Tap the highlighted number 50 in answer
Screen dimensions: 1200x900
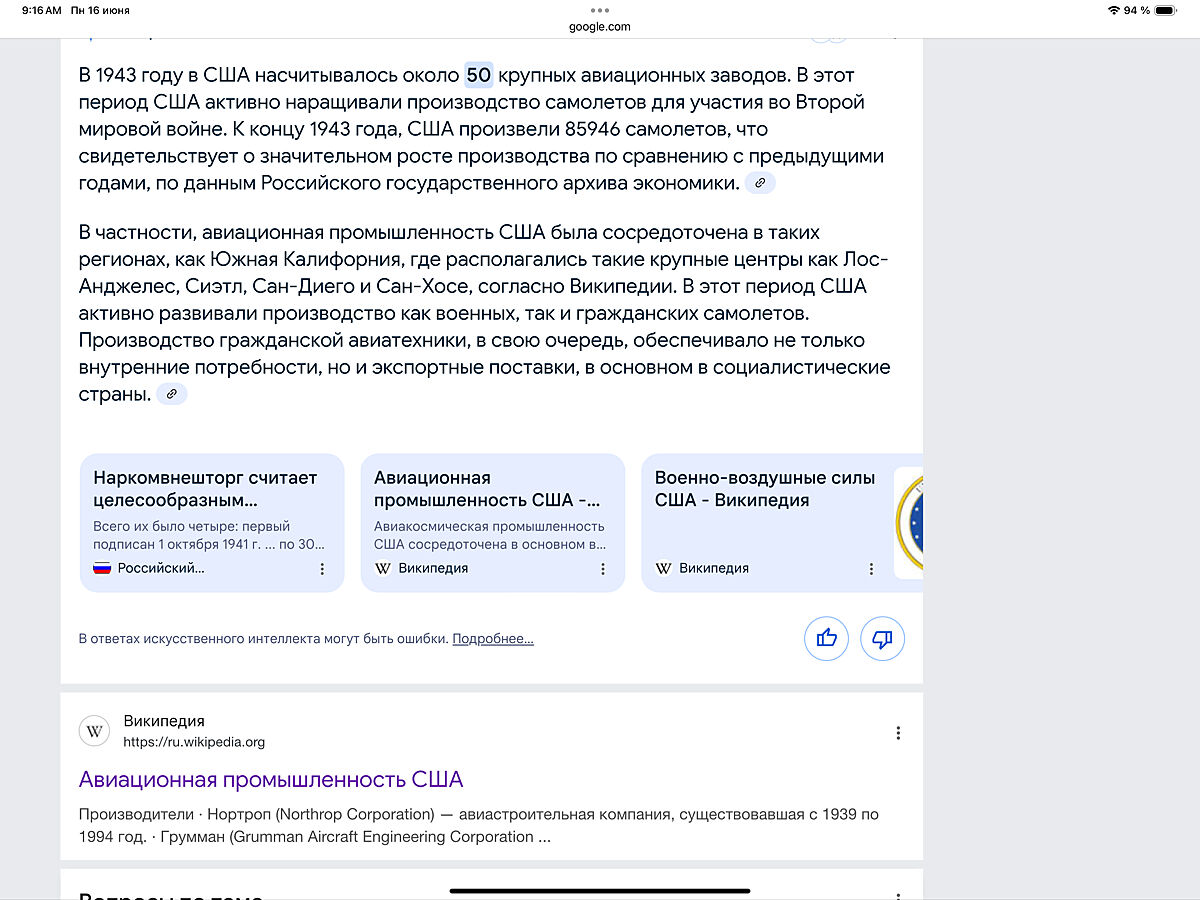479,75
